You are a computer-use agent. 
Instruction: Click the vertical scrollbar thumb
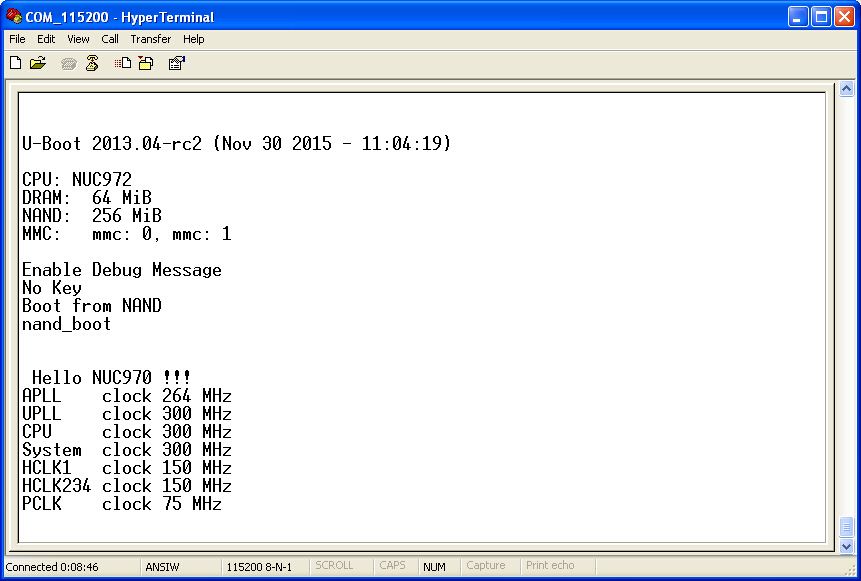click(x=846, y=526)
